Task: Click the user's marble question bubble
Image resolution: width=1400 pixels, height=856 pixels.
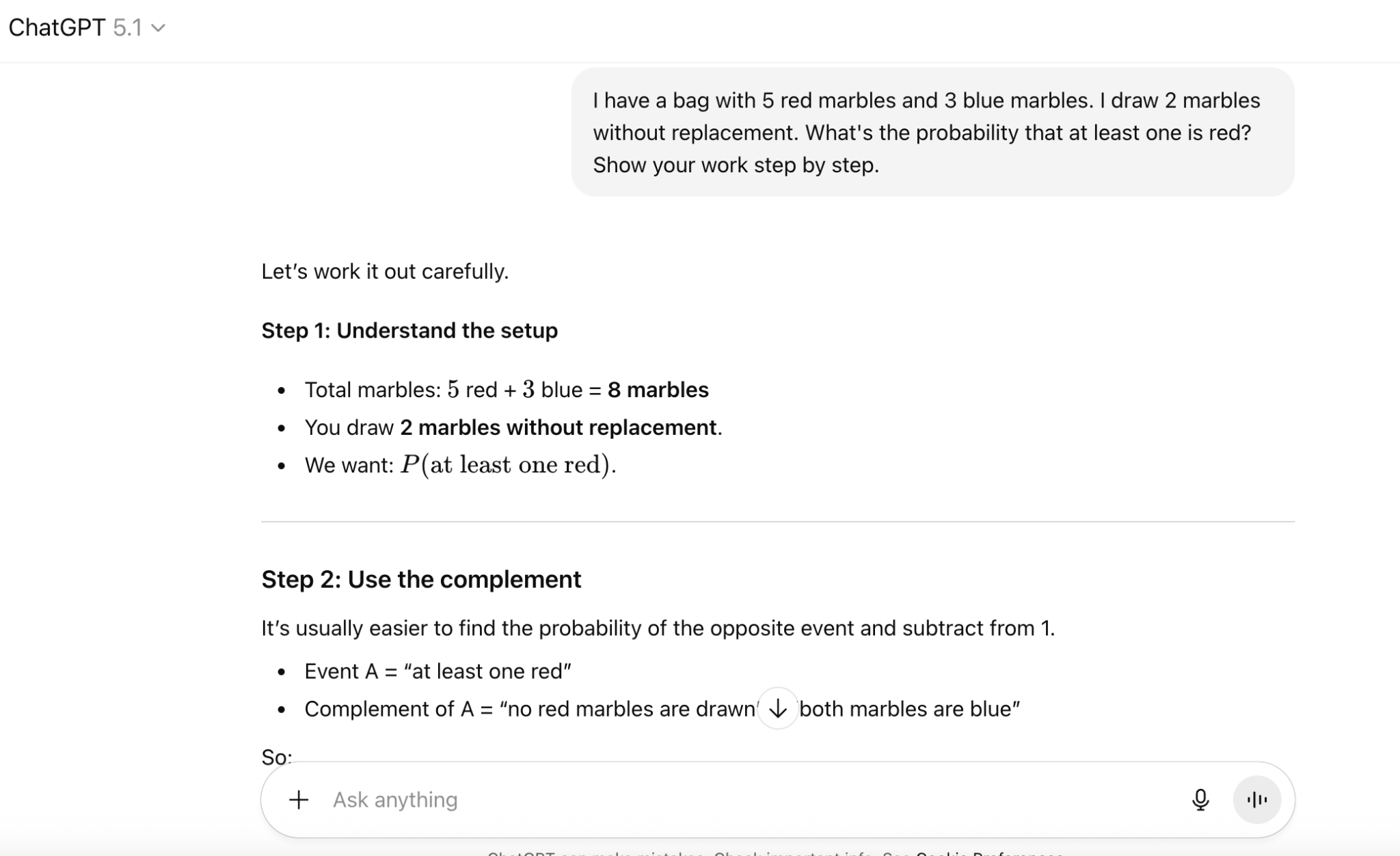Action: (932, 132)
